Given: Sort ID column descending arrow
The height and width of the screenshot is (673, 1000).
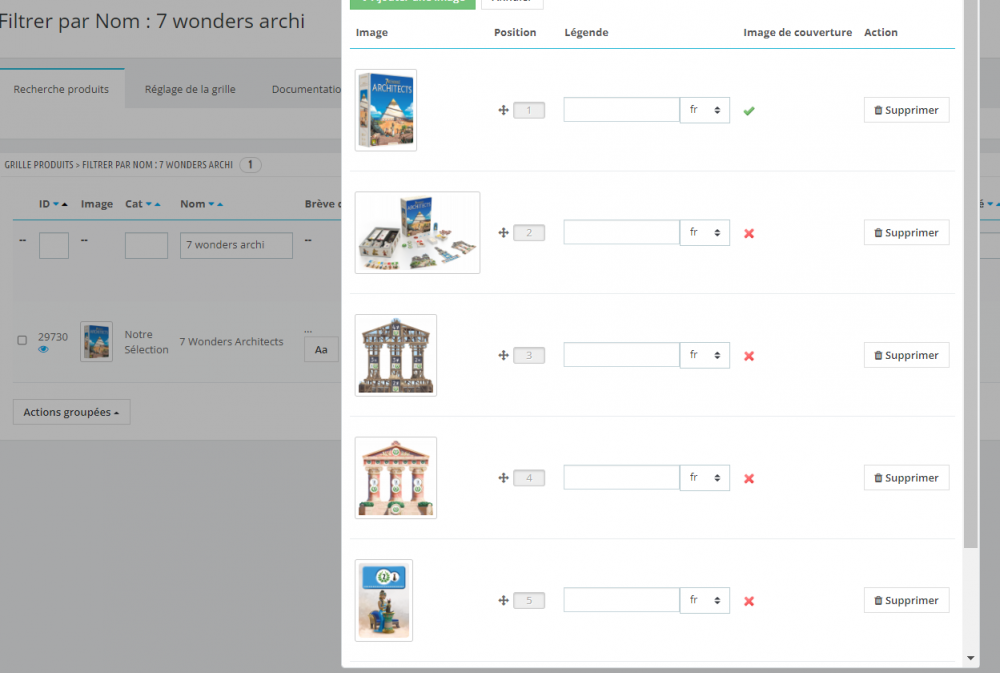Looking at the screenshot, I should coord(56,204).
